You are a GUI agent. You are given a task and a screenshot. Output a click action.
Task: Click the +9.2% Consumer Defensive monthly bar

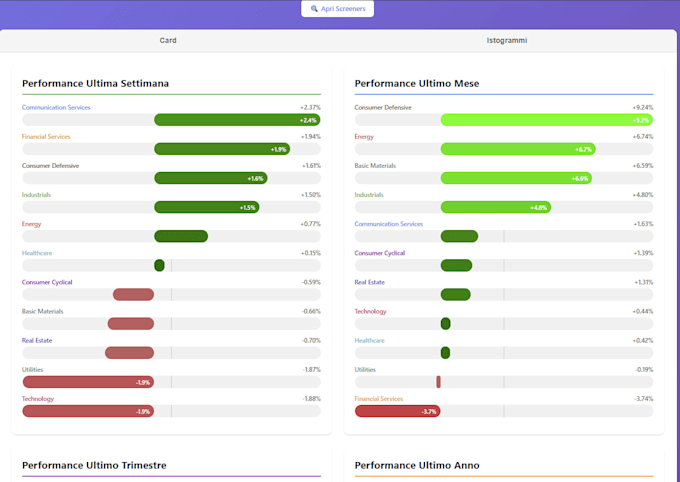(547, 120)
